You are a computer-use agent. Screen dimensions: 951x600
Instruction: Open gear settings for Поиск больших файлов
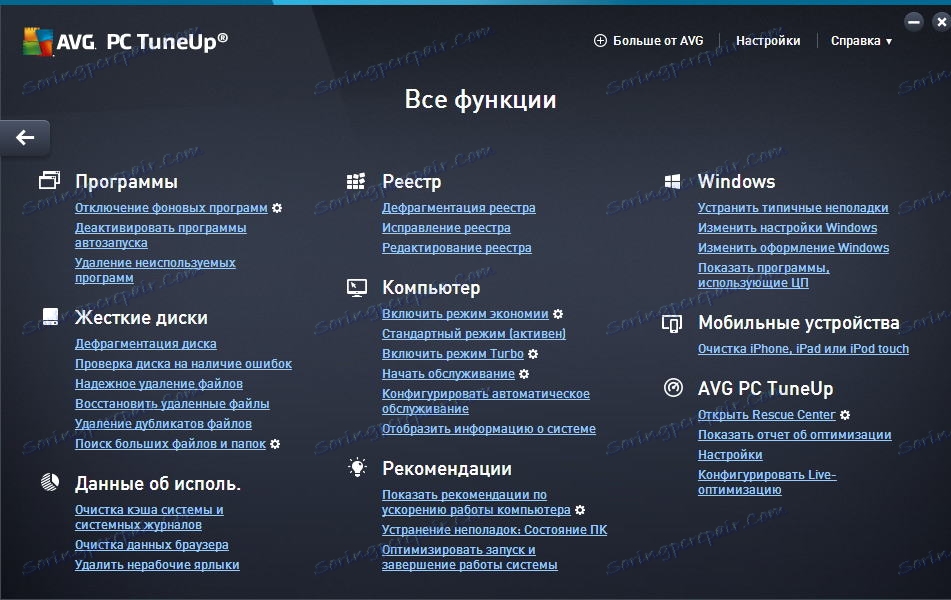pyautogui.click(x=275, y=444)
